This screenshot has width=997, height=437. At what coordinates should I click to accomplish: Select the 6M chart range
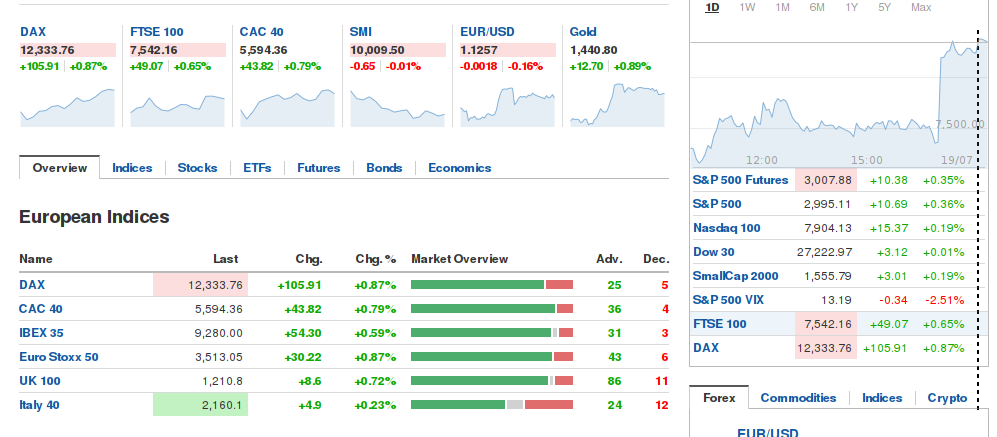[x=817, y=7]
